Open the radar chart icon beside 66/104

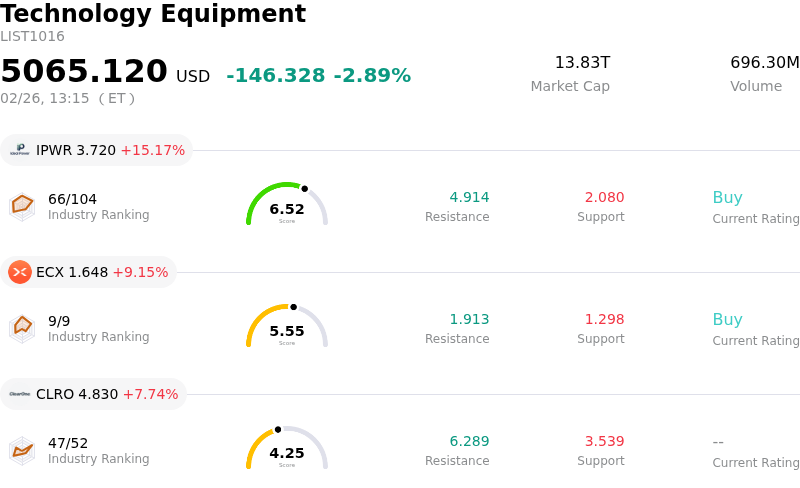tap(22, 206)
